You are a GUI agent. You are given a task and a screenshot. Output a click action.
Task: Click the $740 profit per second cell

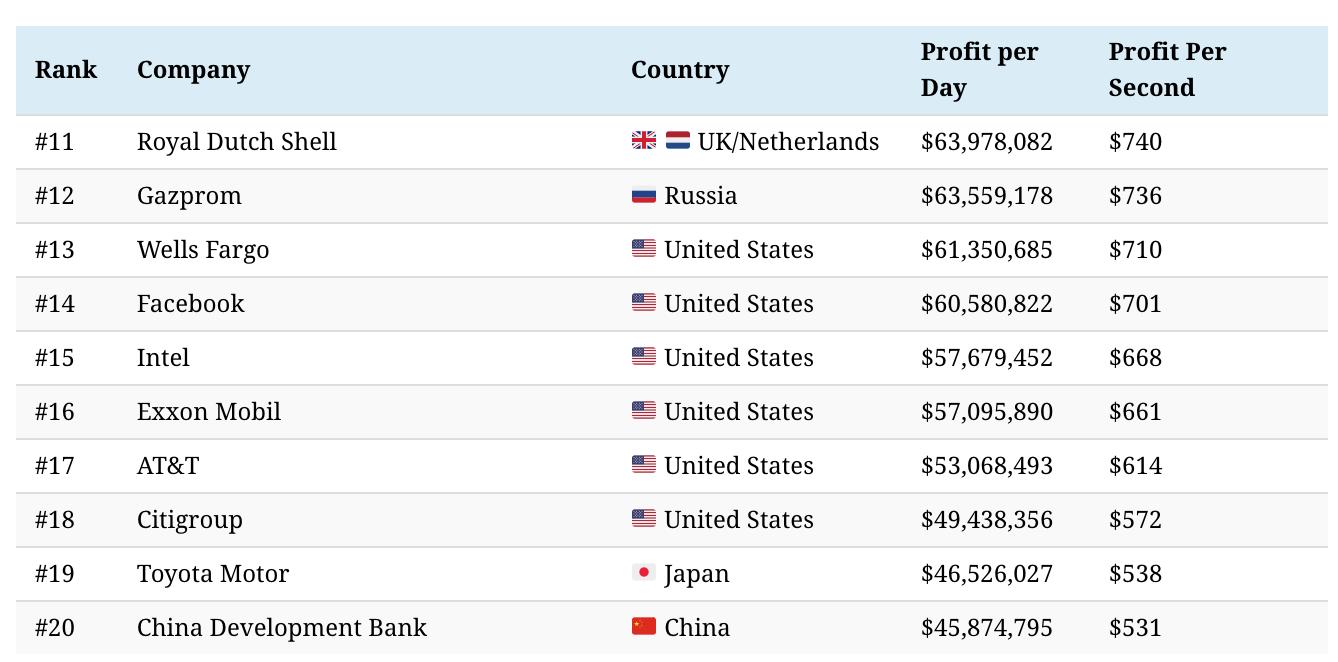point(1135,141)
